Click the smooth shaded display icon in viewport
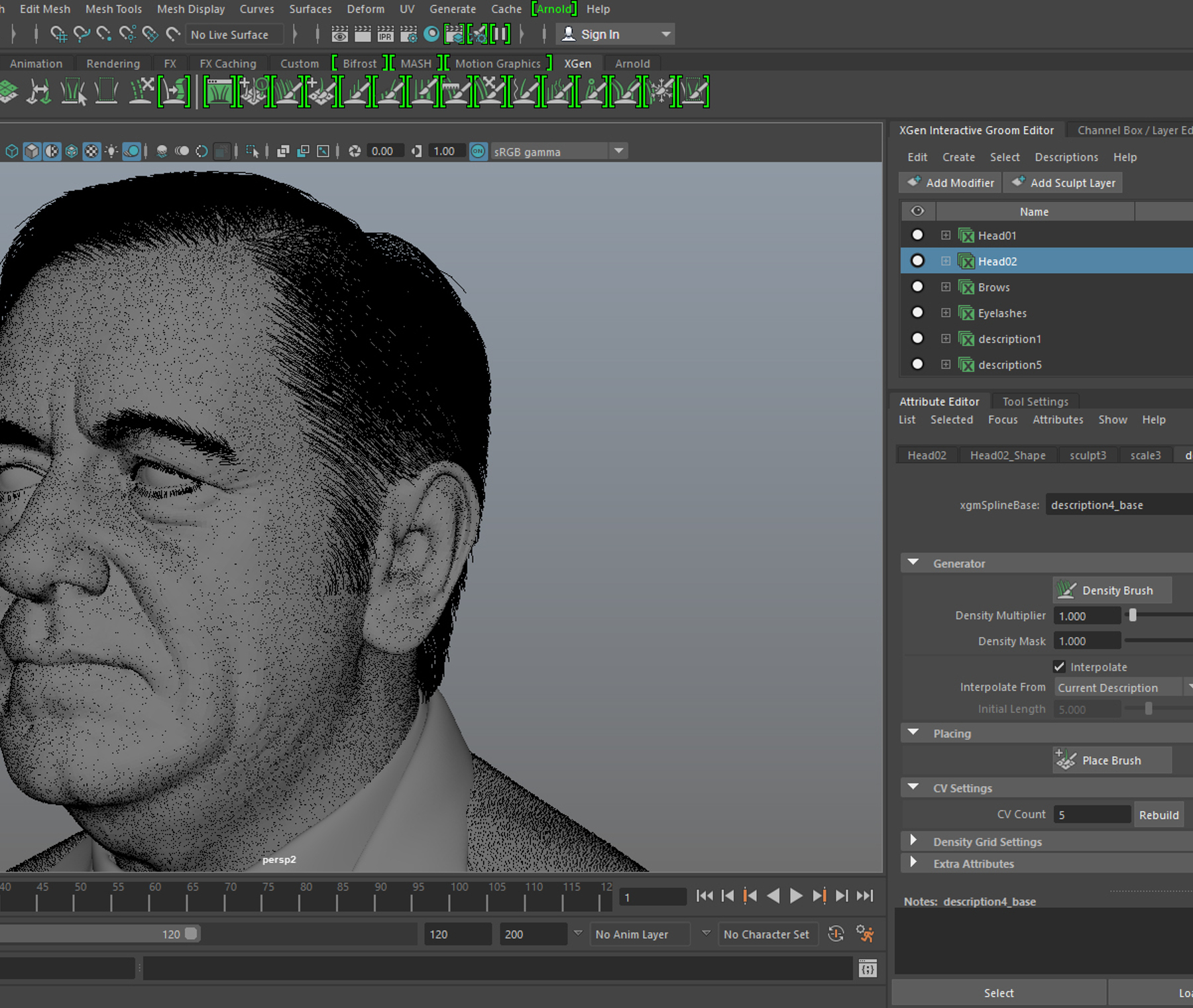Viewport: 1193px width, 1008px height. point(31,151)
